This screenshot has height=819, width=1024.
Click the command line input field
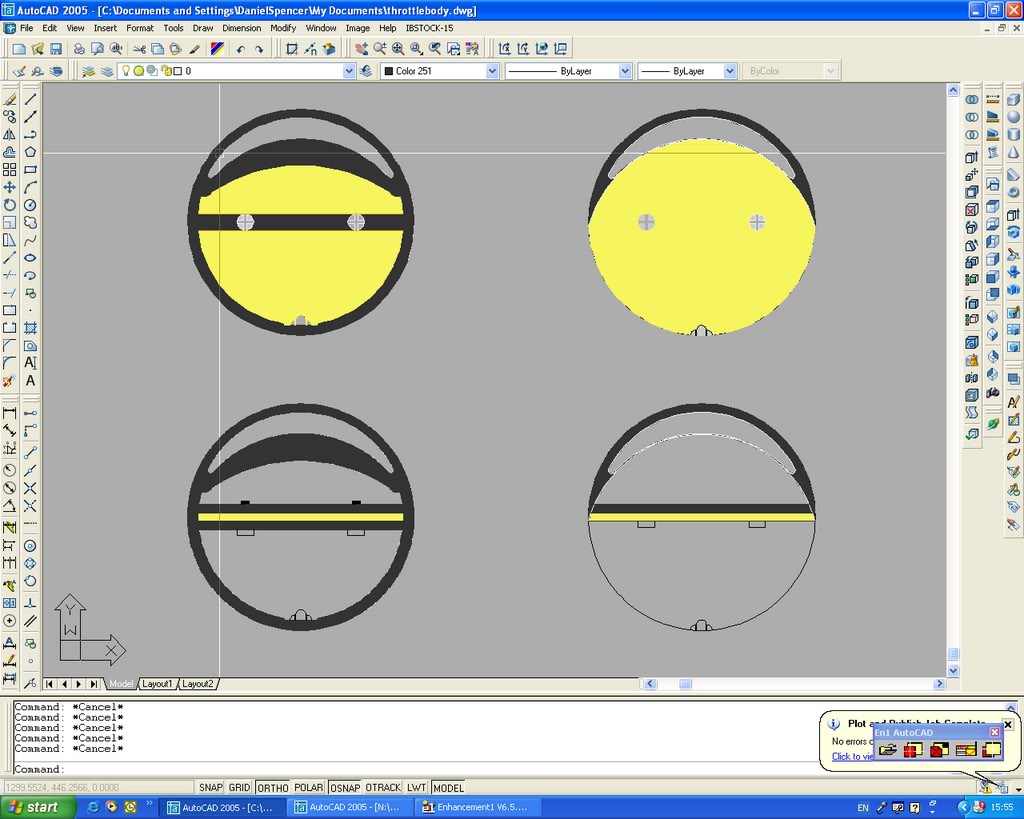(400, 769)
